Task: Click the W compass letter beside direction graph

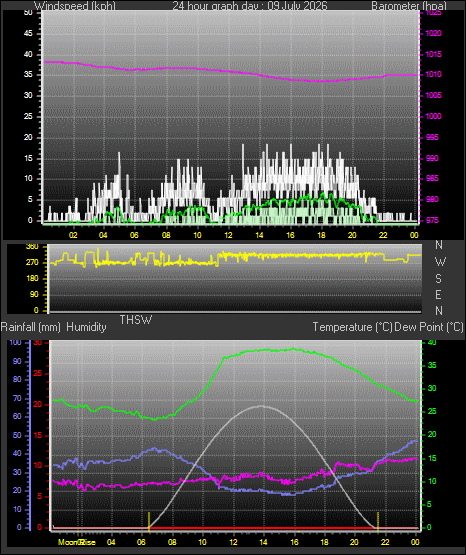Action: (x=440, y=262)
